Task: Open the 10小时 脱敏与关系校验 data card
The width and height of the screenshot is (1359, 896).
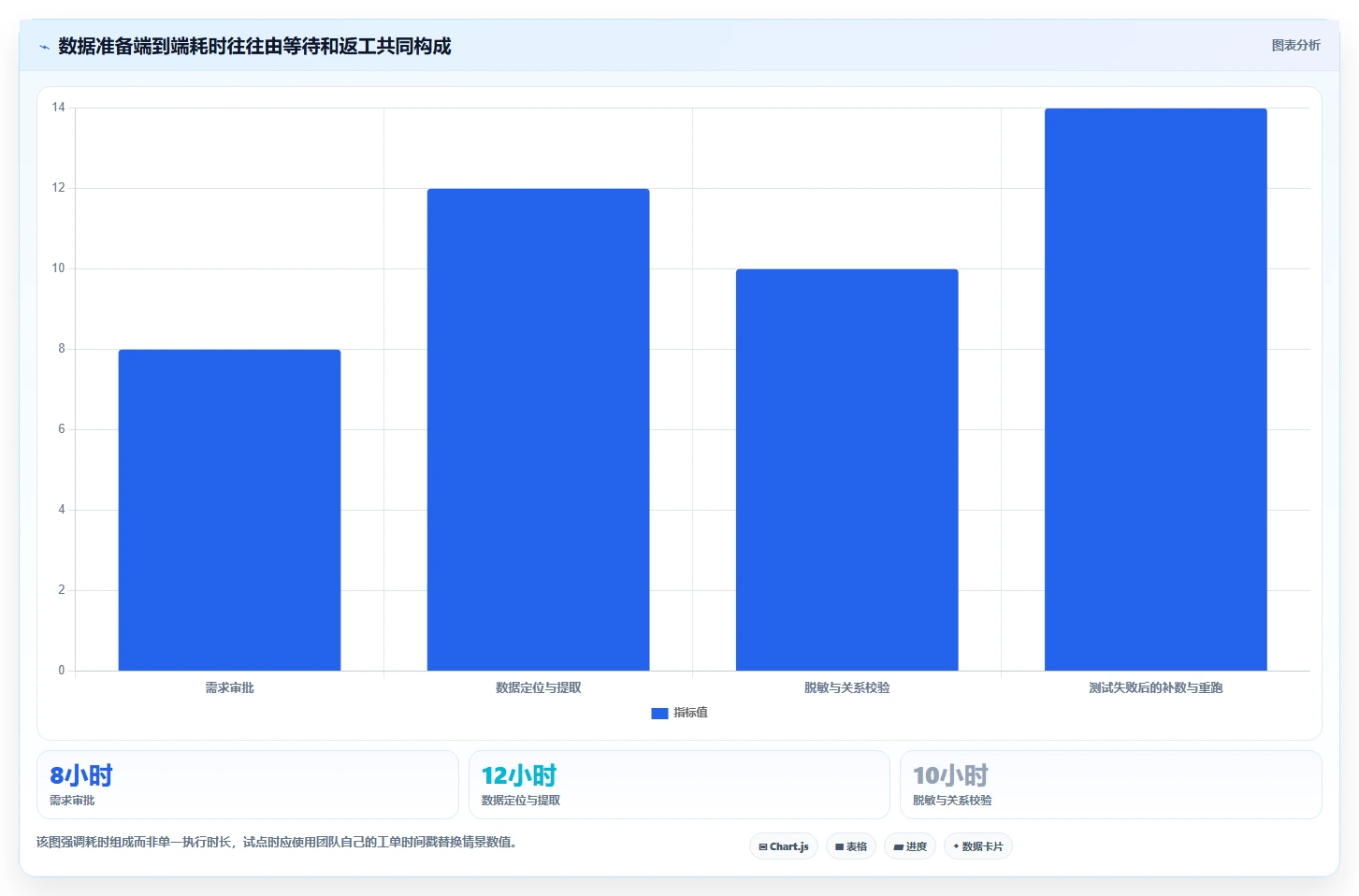Action: click(1110, 785)
